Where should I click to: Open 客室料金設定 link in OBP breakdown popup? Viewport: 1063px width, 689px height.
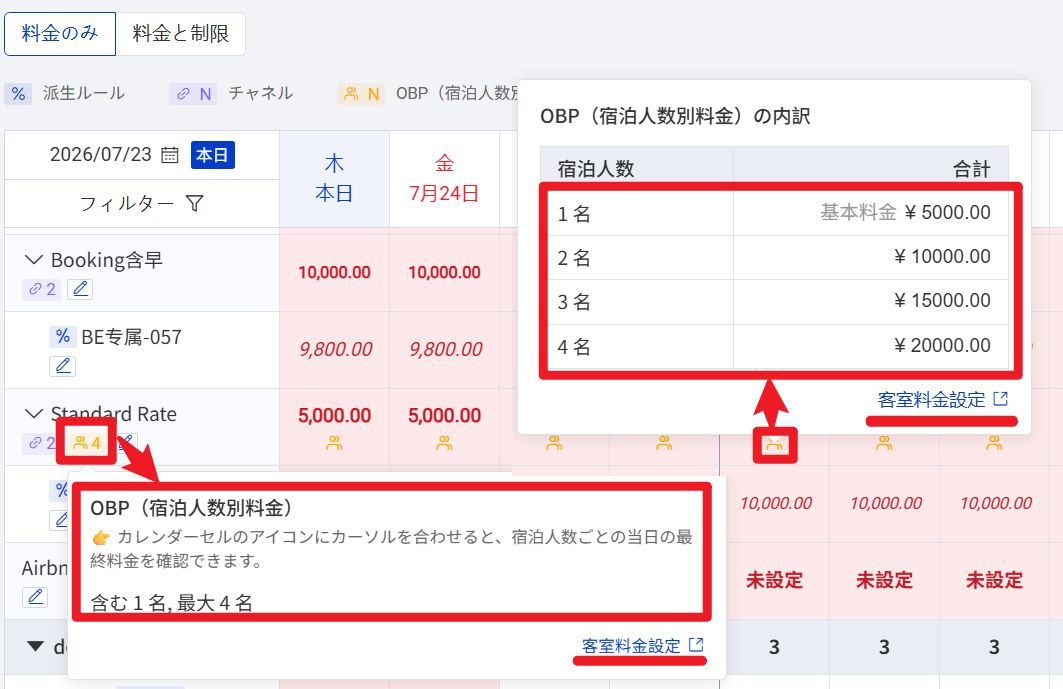point(942,399)
